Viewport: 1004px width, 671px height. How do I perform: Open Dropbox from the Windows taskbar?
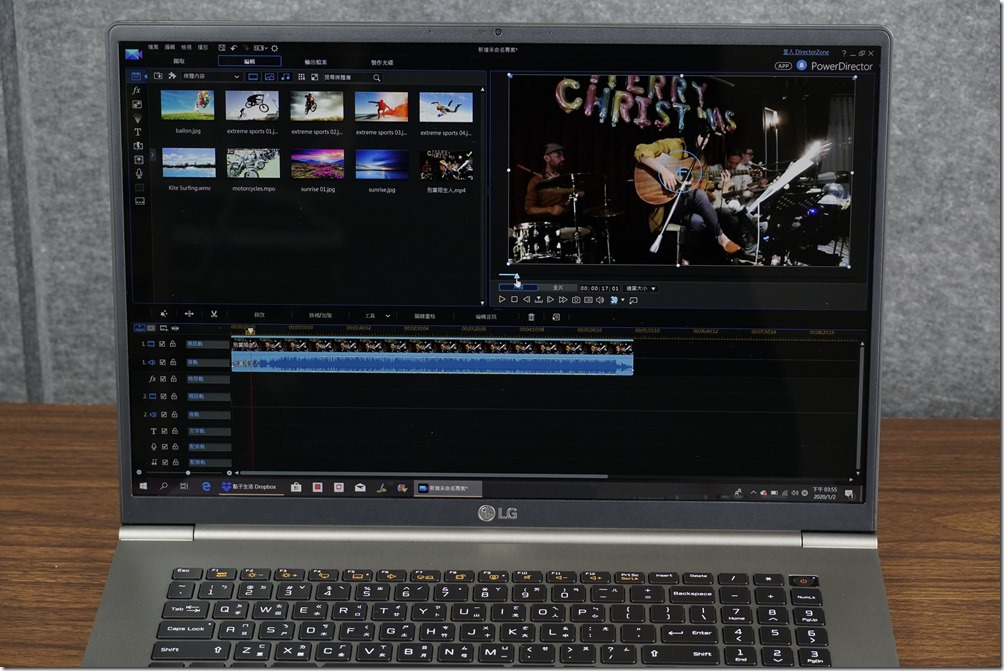point(250,487)
